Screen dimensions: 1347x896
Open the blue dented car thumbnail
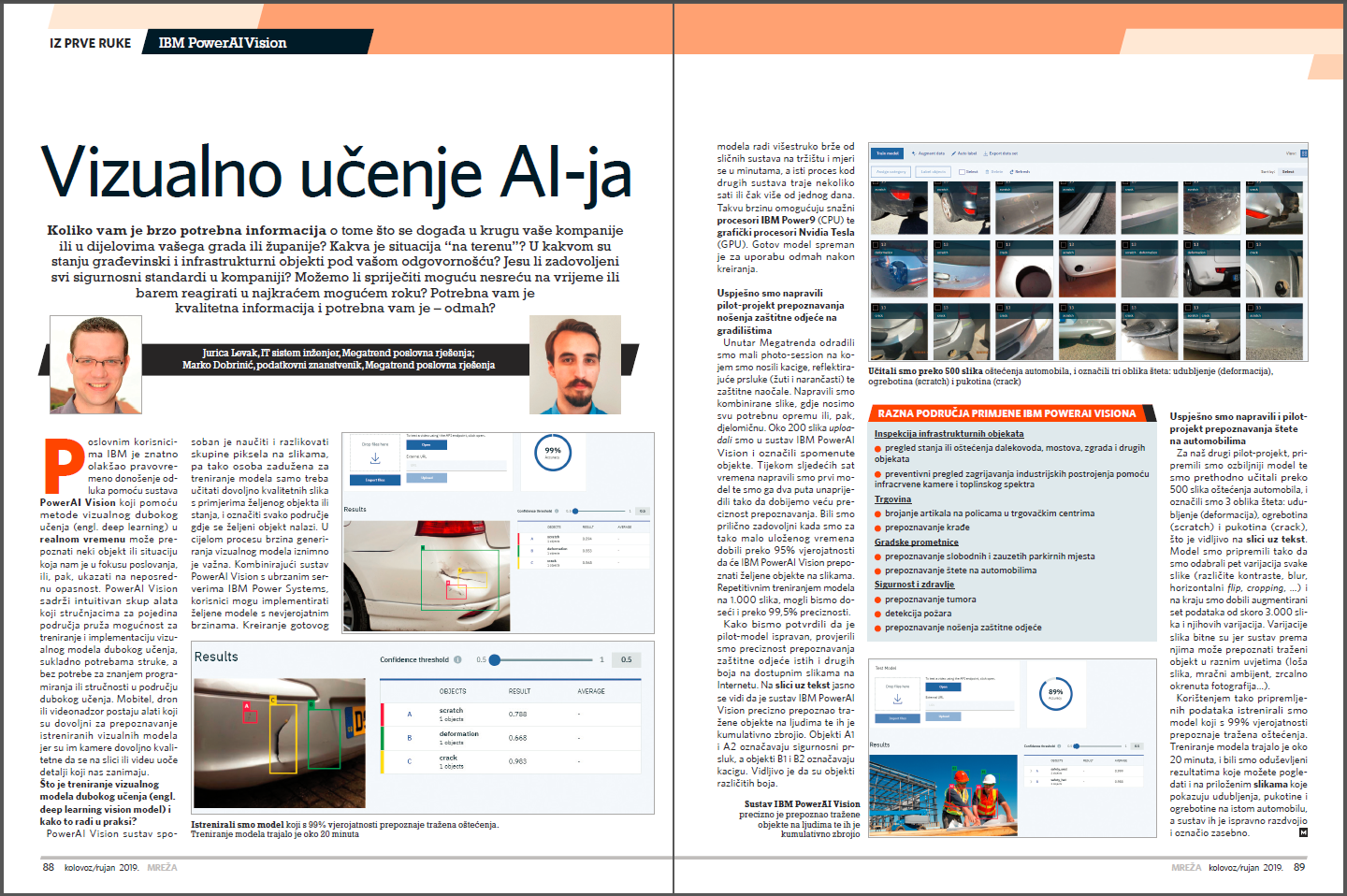(x=899, y=268)
